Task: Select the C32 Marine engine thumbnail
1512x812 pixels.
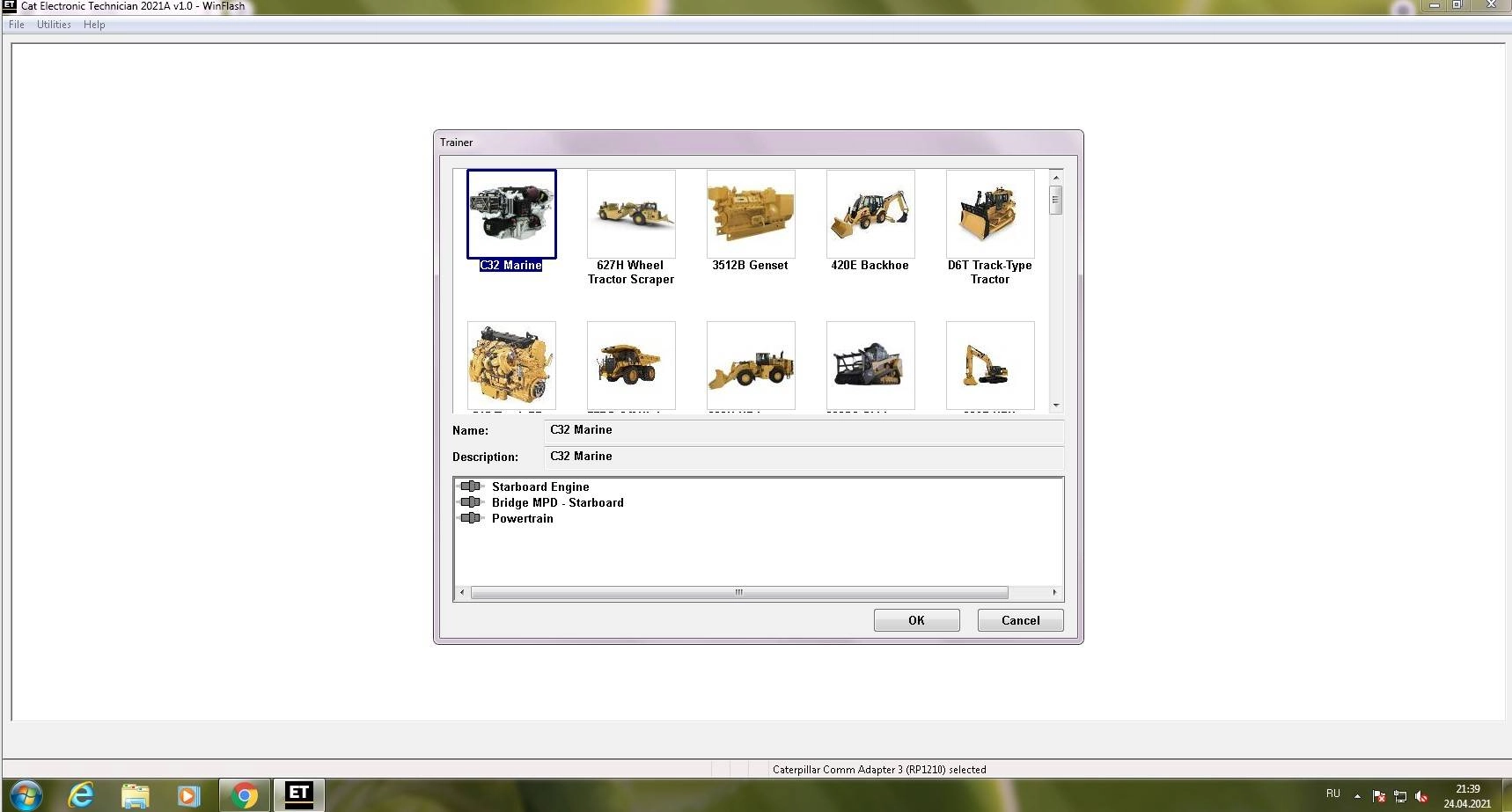Action: click(511, 214)
